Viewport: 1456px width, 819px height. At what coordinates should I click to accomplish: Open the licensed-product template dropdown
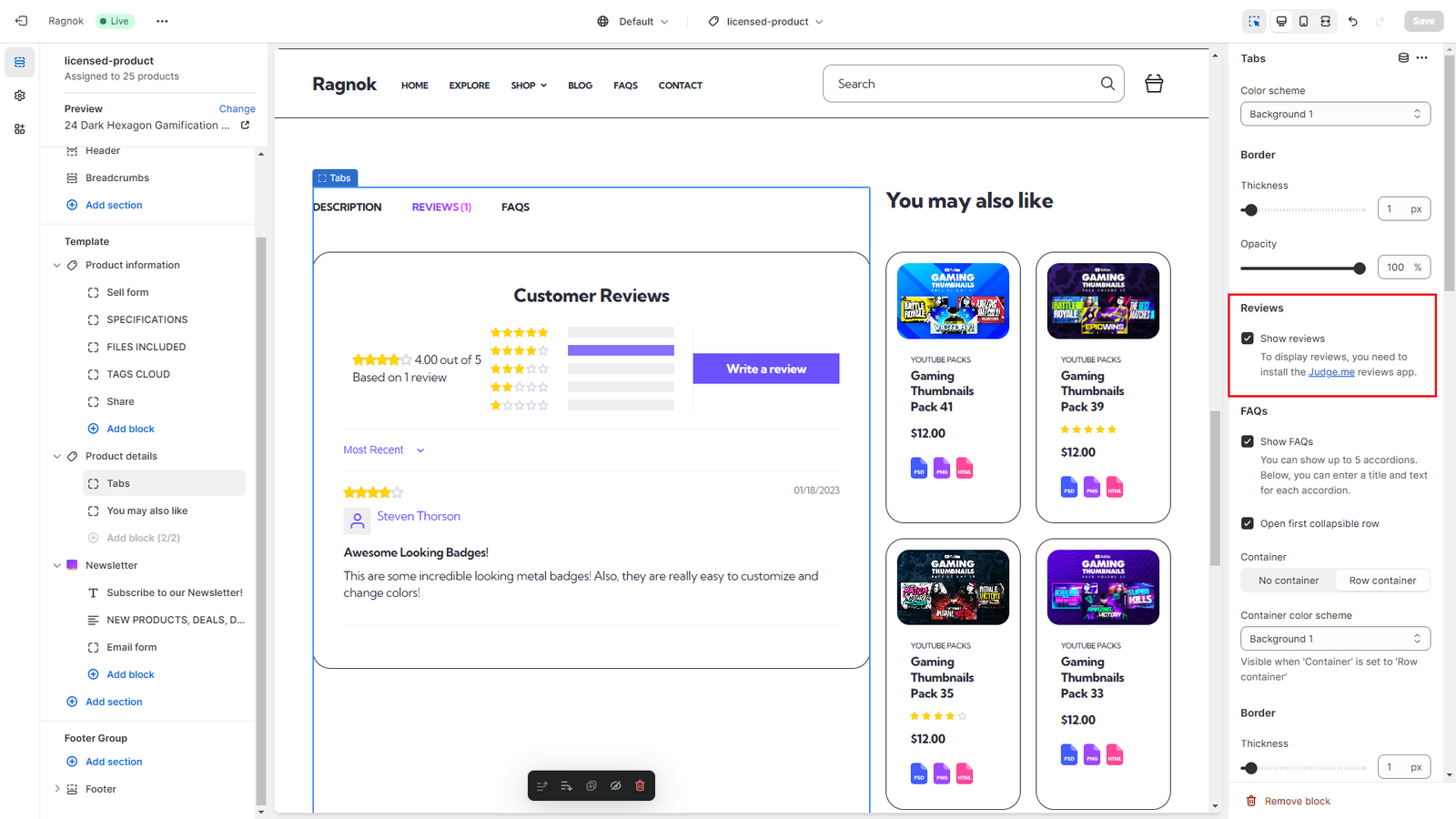click(x=766, y=21)
